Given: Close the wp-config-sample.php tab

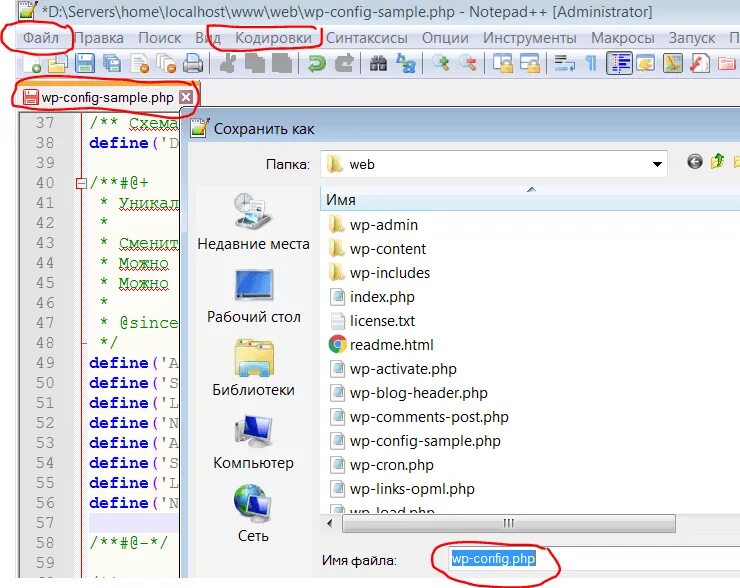Looking at the screenshot, I should click(186, 97).
